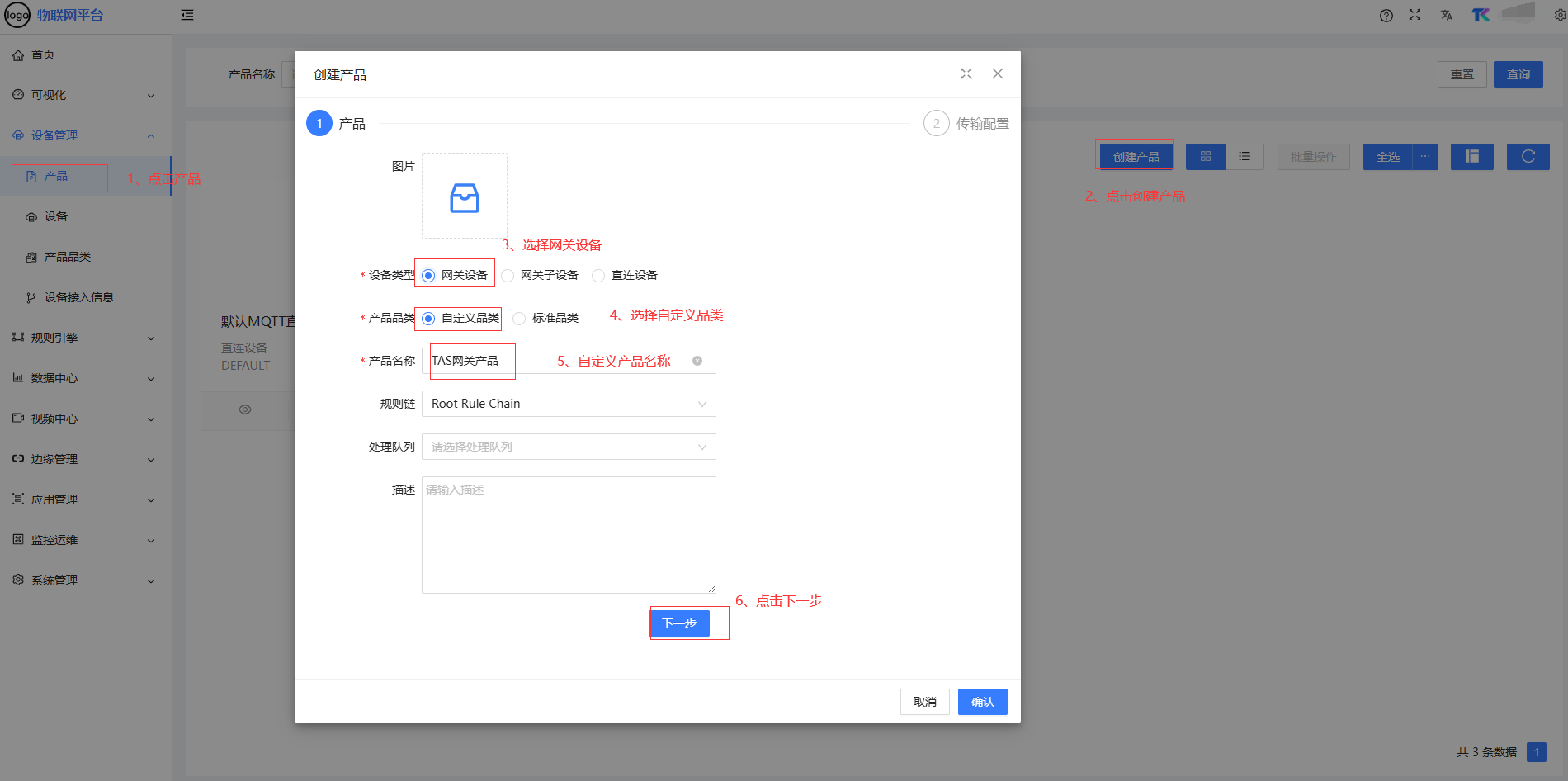Clear the product name with the X icon
The image size is (1568, 781).
click(697, 361)
